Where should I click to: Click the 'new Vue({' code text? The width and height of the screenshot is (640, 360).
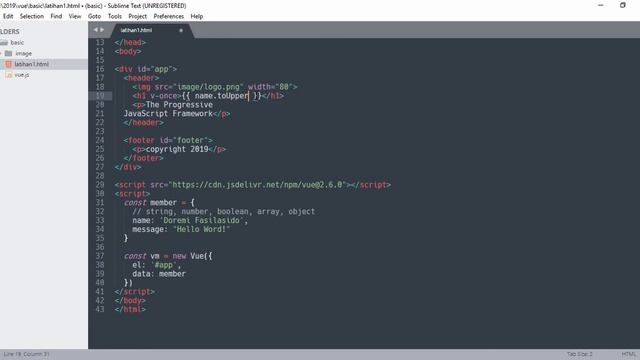coord(192,256)
